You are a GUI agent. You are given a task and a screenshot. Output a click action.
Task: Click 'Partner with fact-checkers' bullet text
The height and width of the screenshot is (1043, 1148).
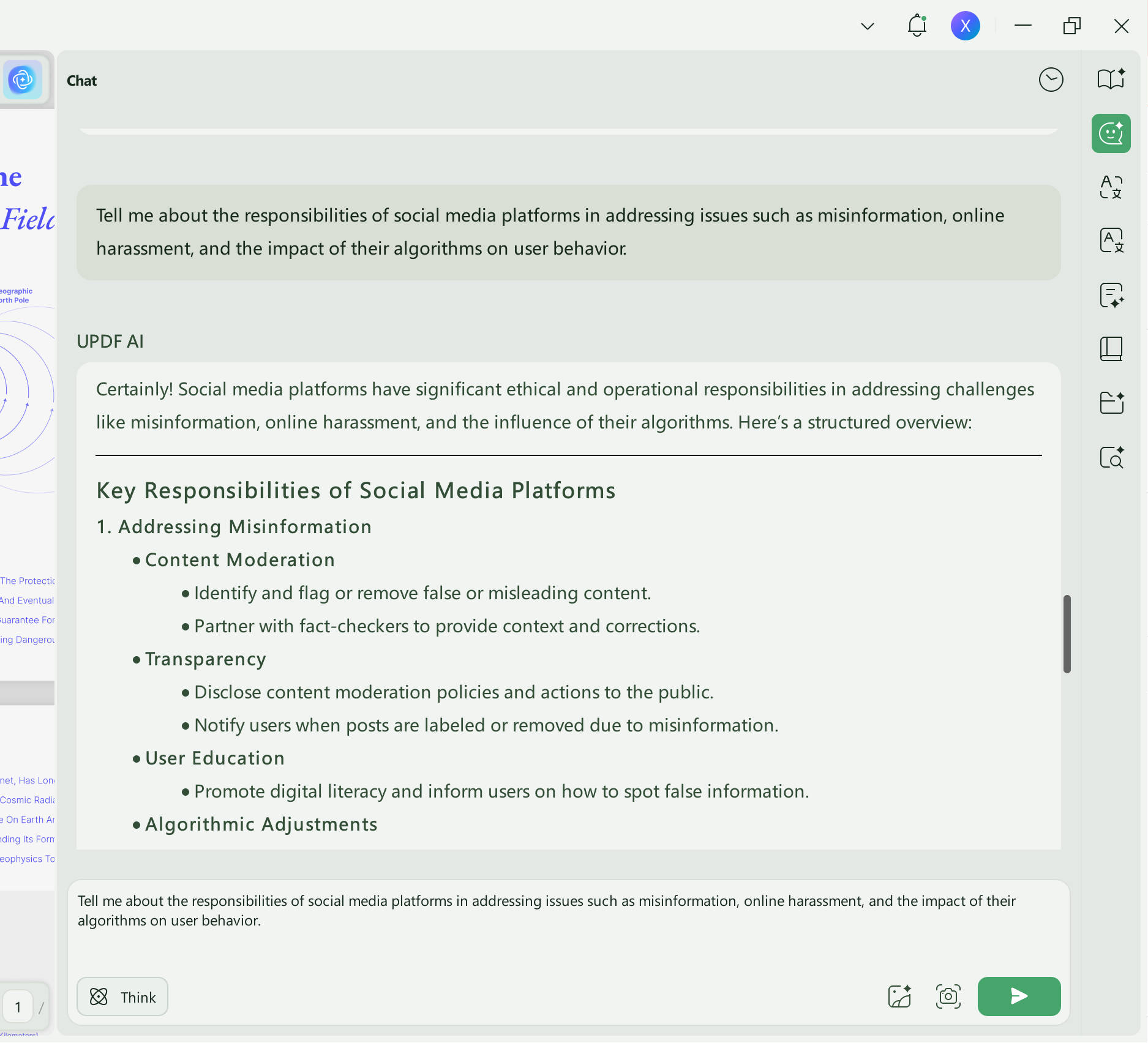pos(447,626)
